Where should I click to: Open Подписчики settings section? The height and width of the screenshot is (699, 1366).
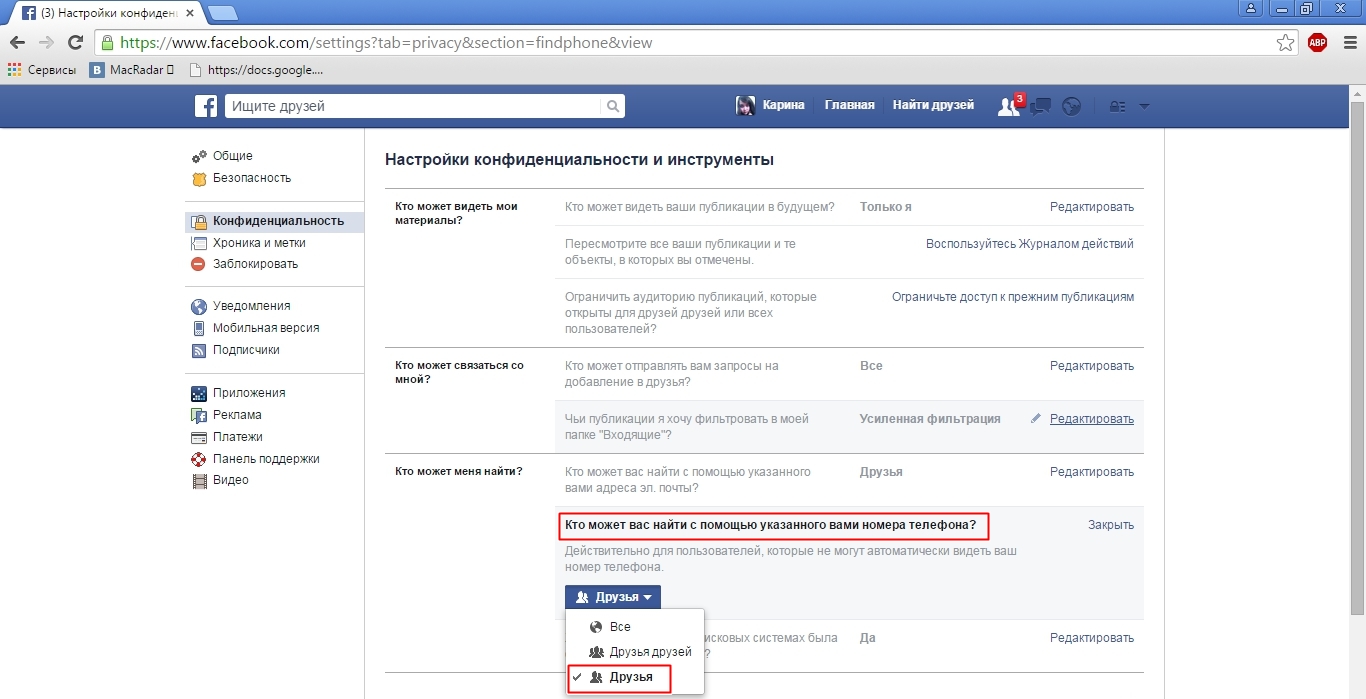point(246,350)
